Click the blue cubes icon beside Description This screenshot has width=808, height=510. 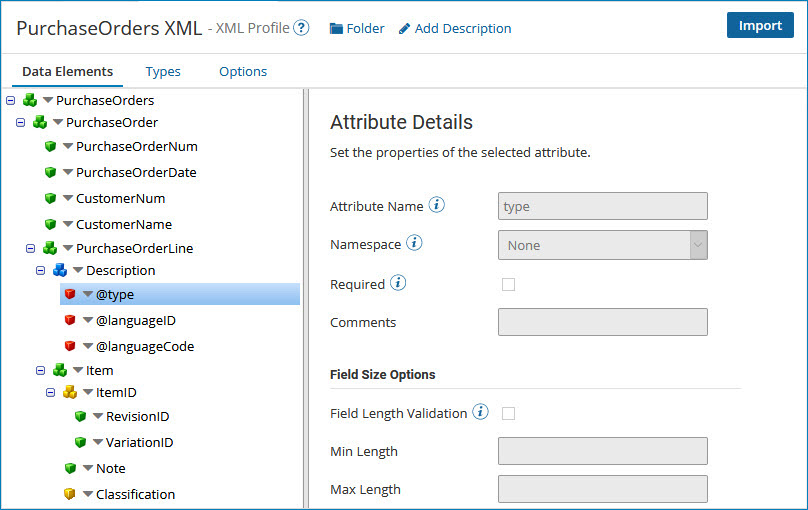coord(60,270)
